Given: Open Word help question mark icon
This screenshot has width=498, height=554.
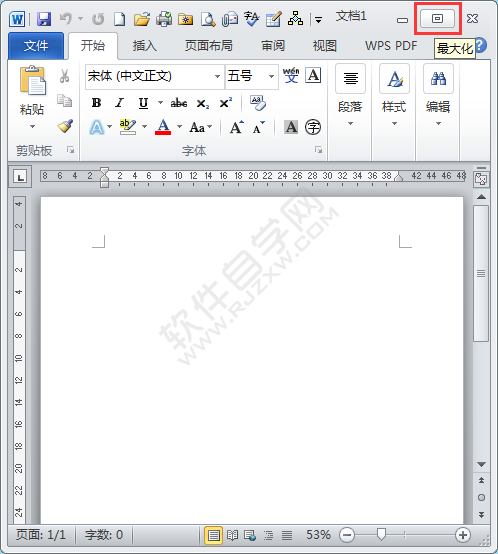Looking at the screenshot, I should click(x=481, y=45).
